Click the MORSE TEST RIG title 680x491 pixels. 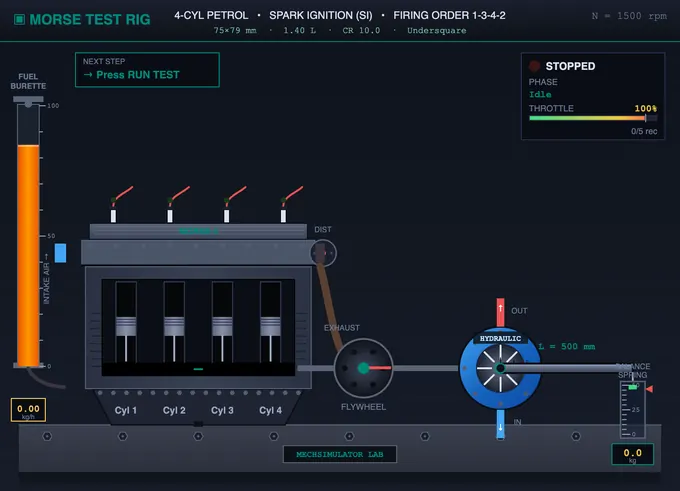pos(90,20)
